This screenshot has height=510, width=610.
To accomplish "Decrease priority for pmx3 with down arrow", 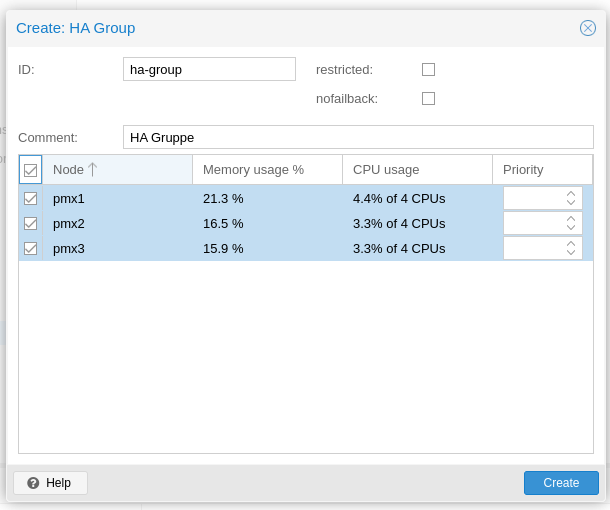I will [571, 253].
